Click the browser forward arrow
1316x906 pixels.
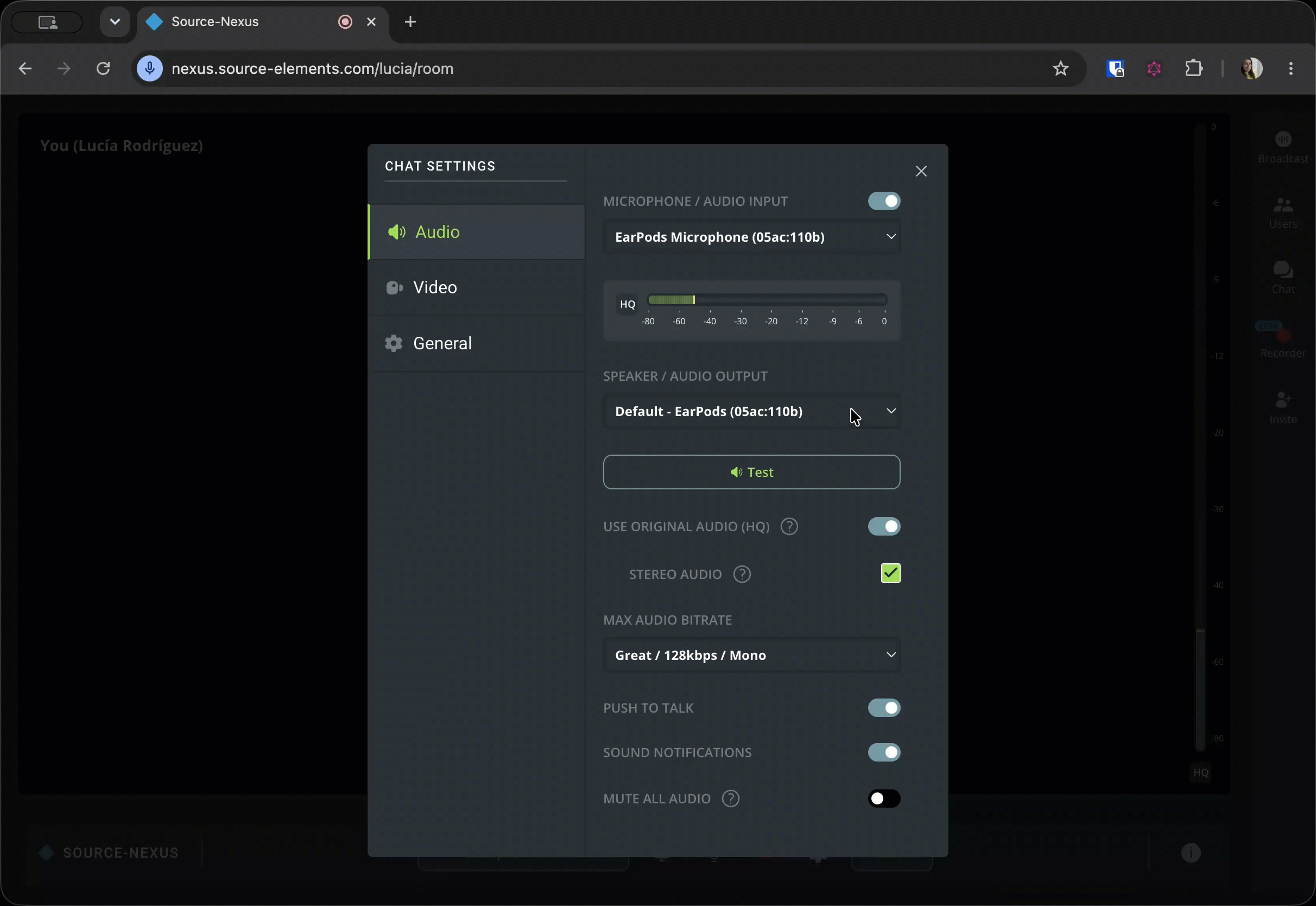[64, 68]
